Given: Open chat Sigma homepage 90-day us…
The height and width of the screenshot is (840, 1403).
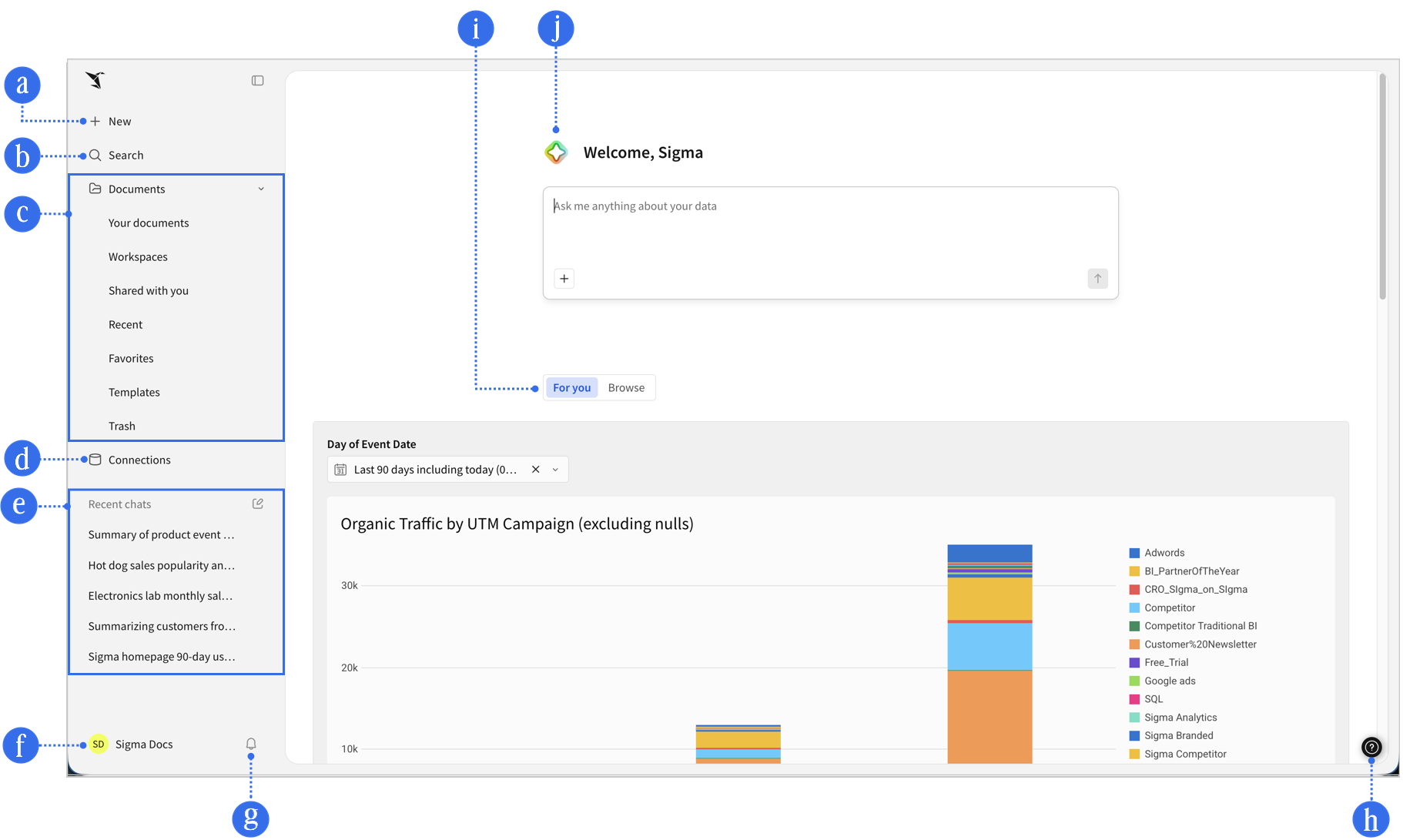Looking at the screenshot, I should pos(162,657).
